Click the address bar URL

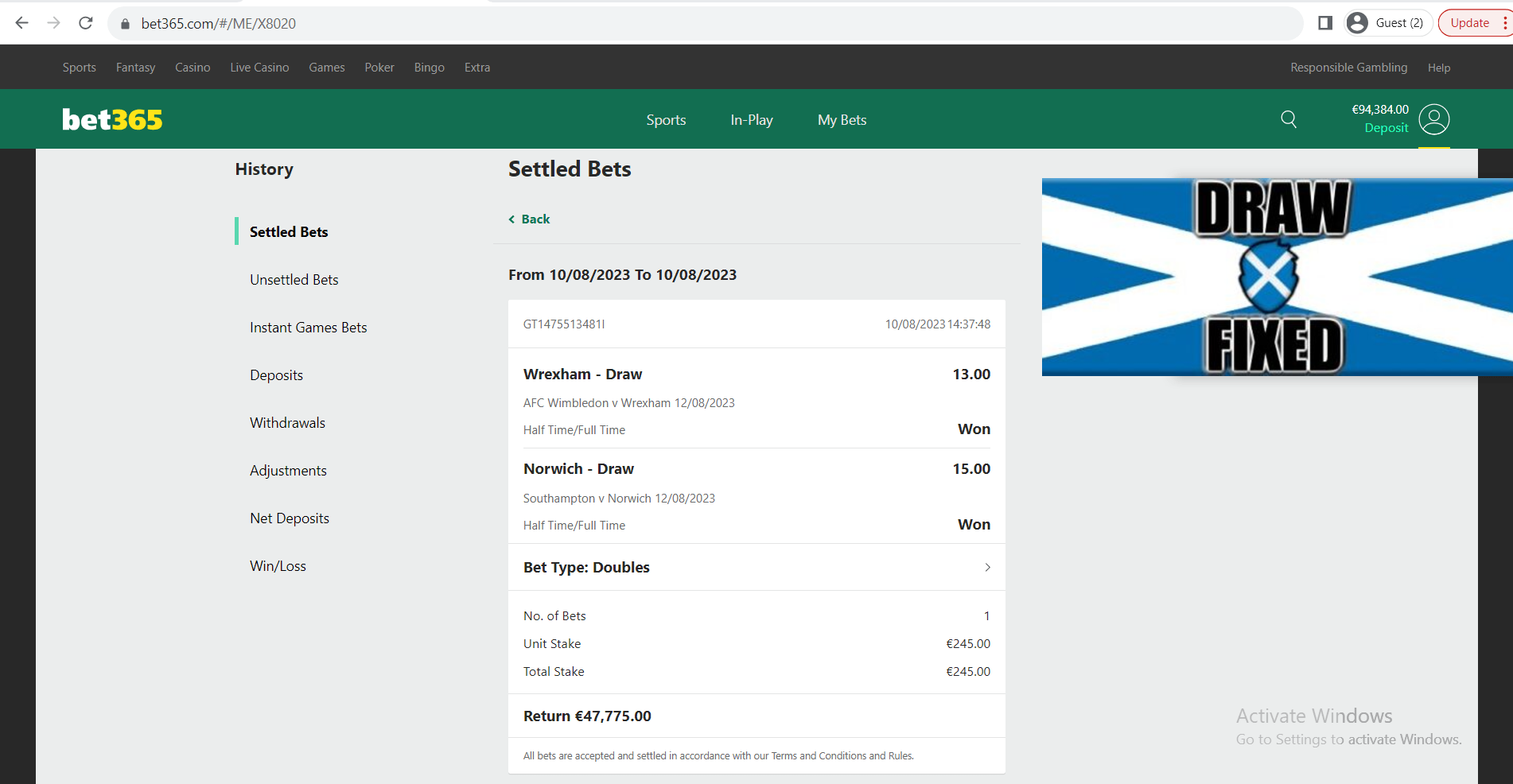click(218, 24)
